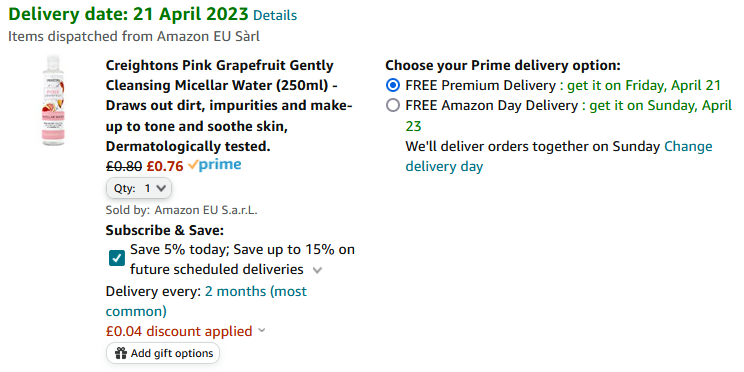The height and width of the screenshot is (372, 744).
Task: Uncheck the Subscribe & Save checkbox
Action: click(x=117, y=259)
